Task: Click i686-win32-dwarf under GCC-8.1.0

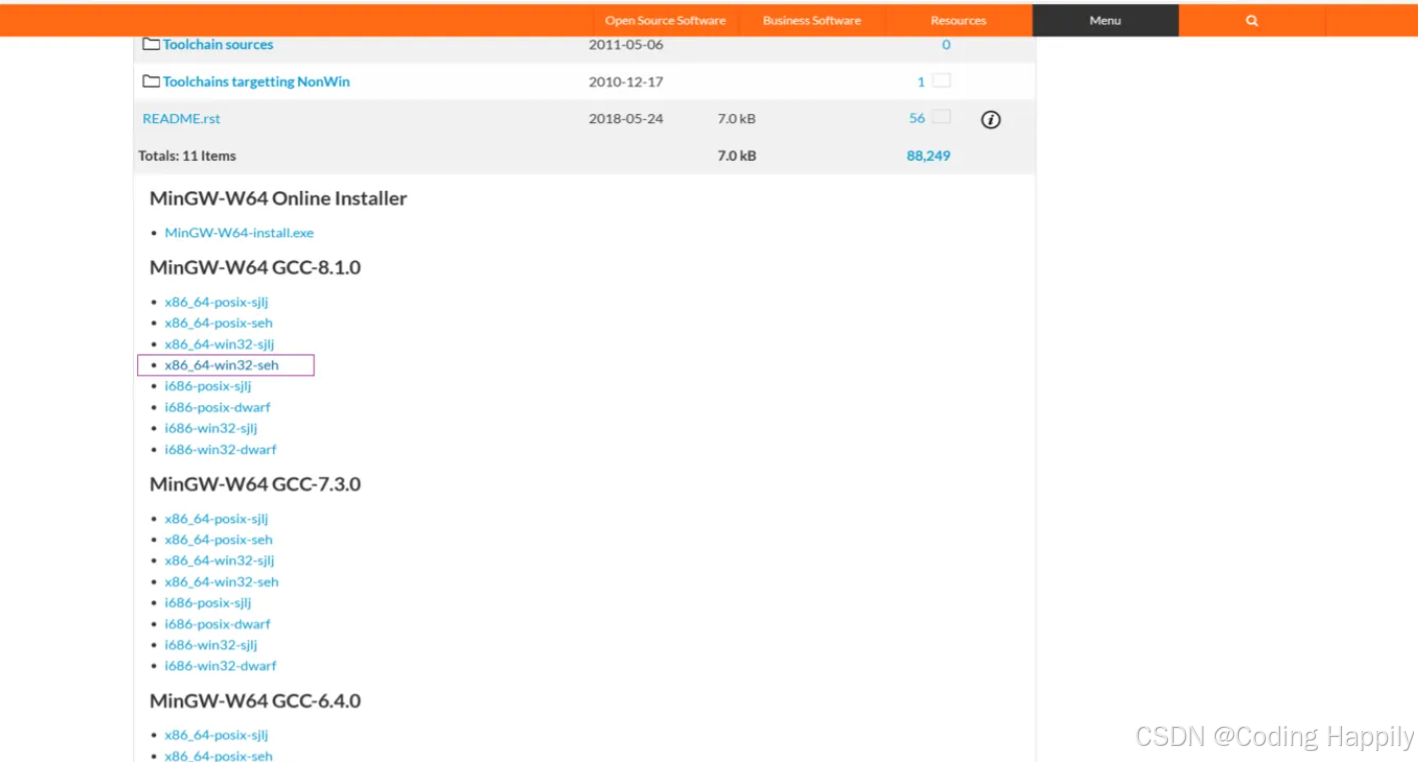Action: (x=220, y=449)
